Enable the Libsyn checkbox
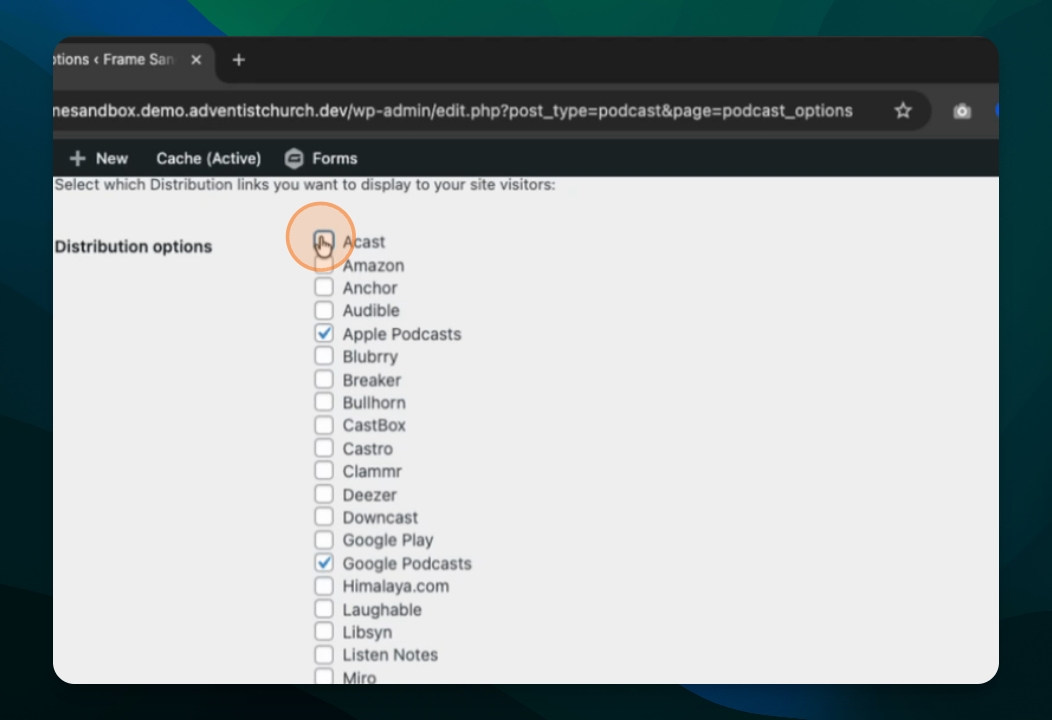 (x=324, y=631)
